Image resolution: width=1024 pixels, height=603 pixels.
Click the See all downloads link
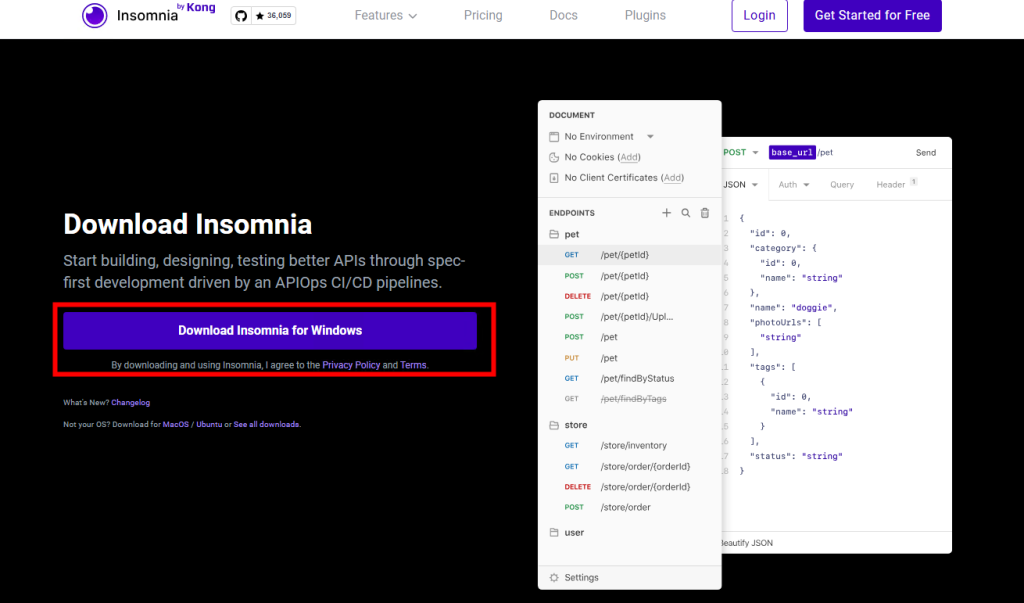266,425
